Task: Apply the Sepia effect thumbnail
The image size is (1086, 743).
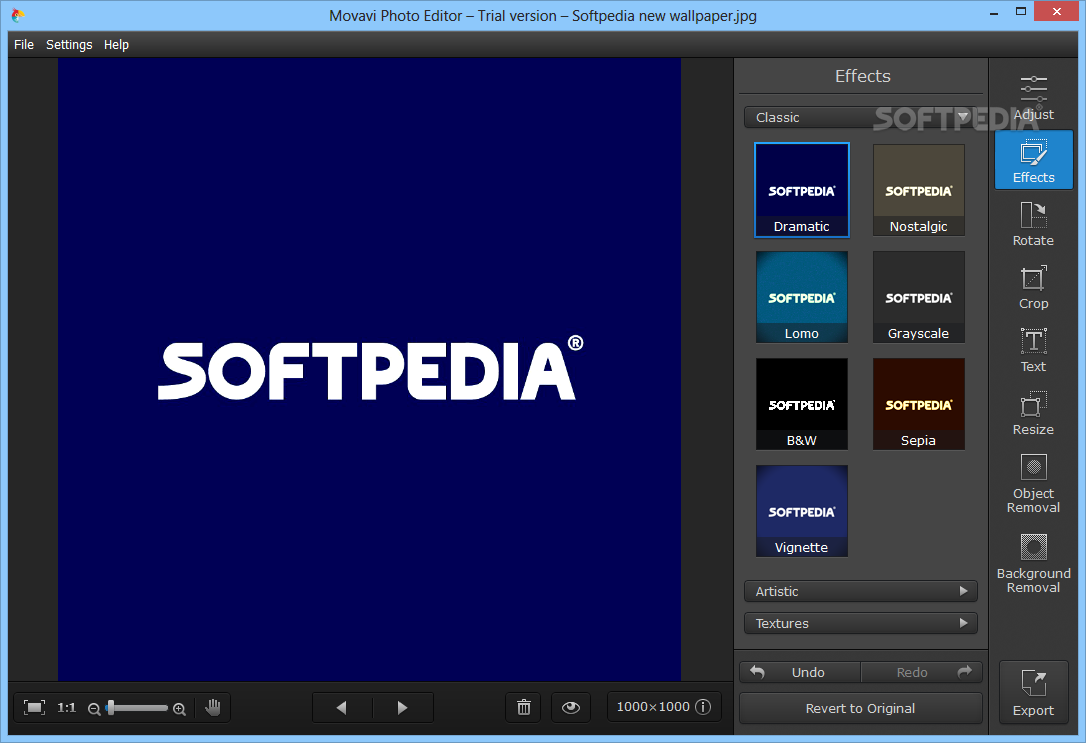Action: (918, 404)
